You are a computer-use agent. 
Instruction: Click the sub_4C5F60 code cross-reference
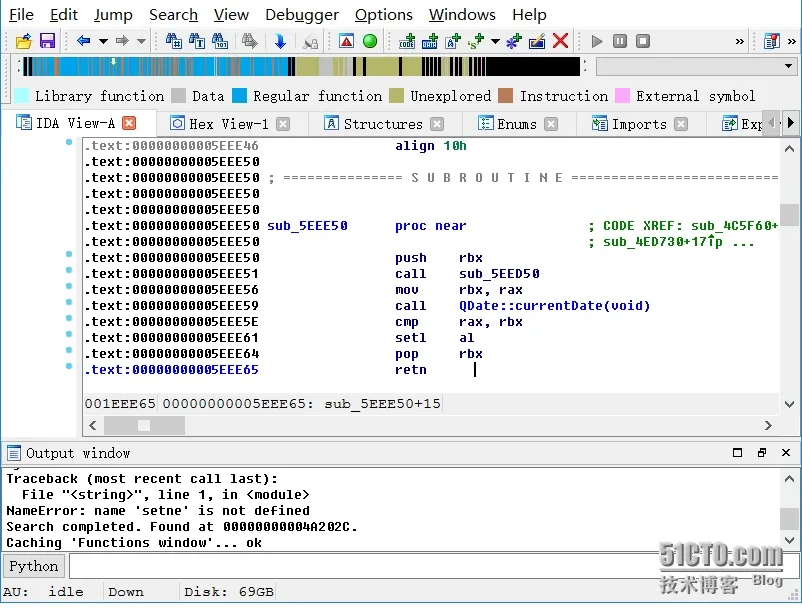click(731, 226)
